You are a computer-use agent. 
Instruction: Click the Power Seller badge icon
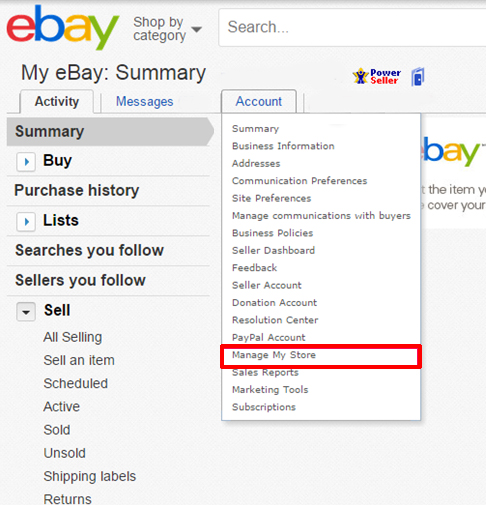[x=377, y=76]
